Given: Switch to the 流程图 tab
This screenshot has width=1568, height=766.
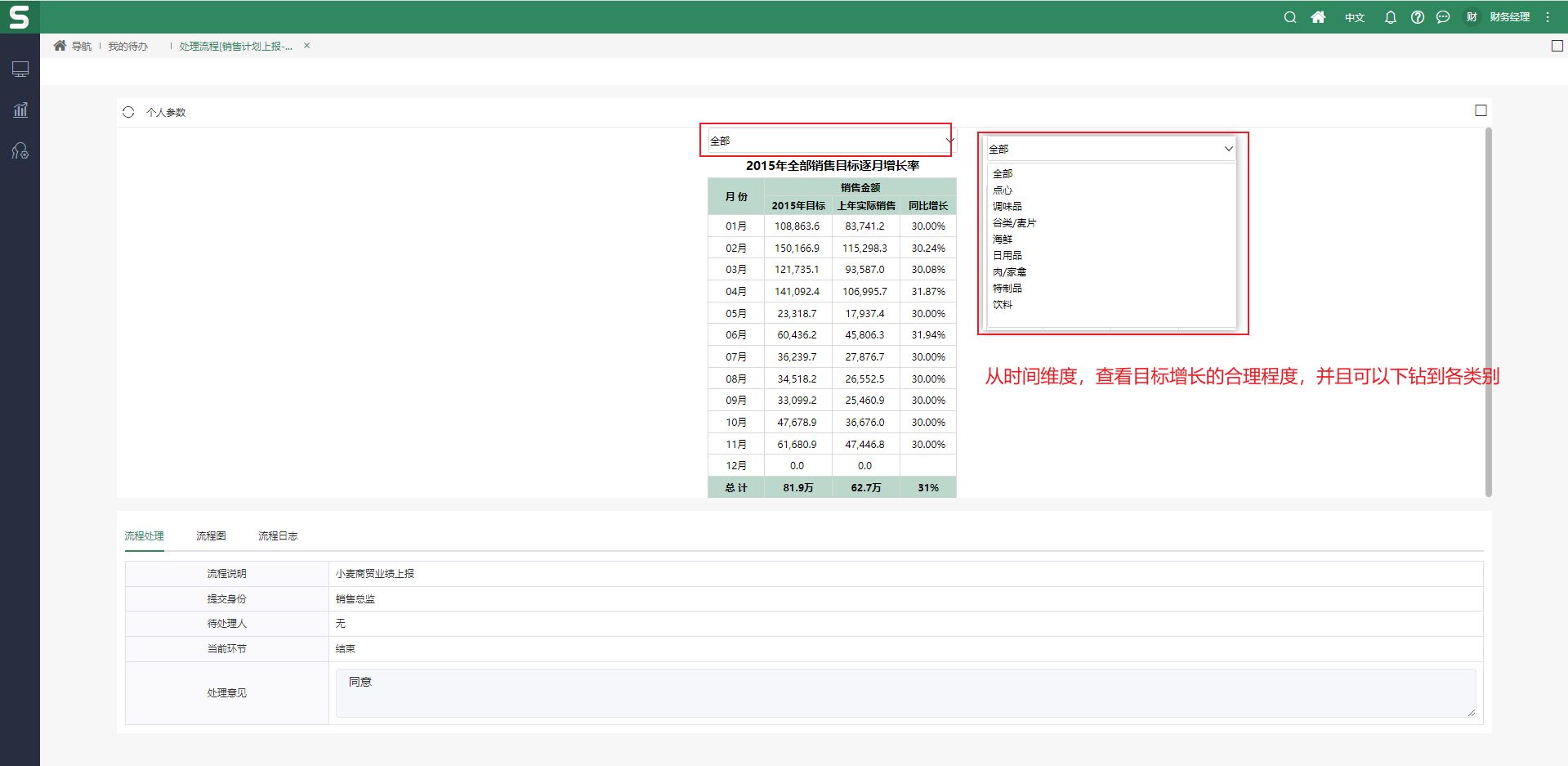Looking at the screenshot, I should coord(211,536).
